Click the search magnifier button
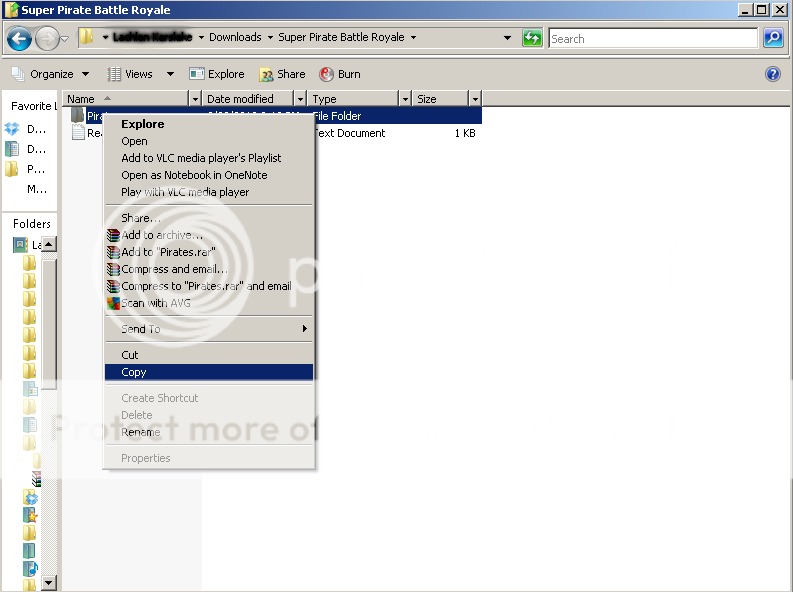 coord(773,39)
